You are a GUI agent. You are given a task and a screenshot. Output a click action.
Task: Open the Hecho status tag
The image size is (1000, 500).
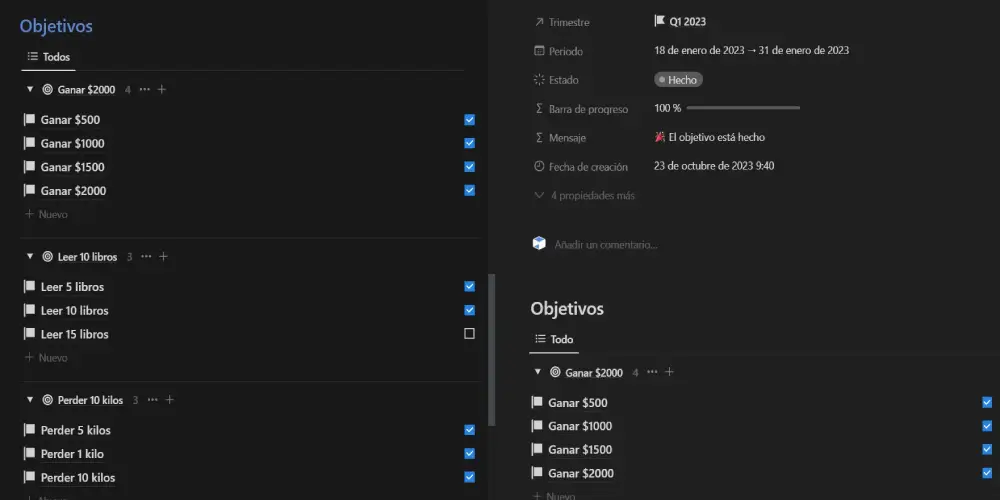click(678, 80)
